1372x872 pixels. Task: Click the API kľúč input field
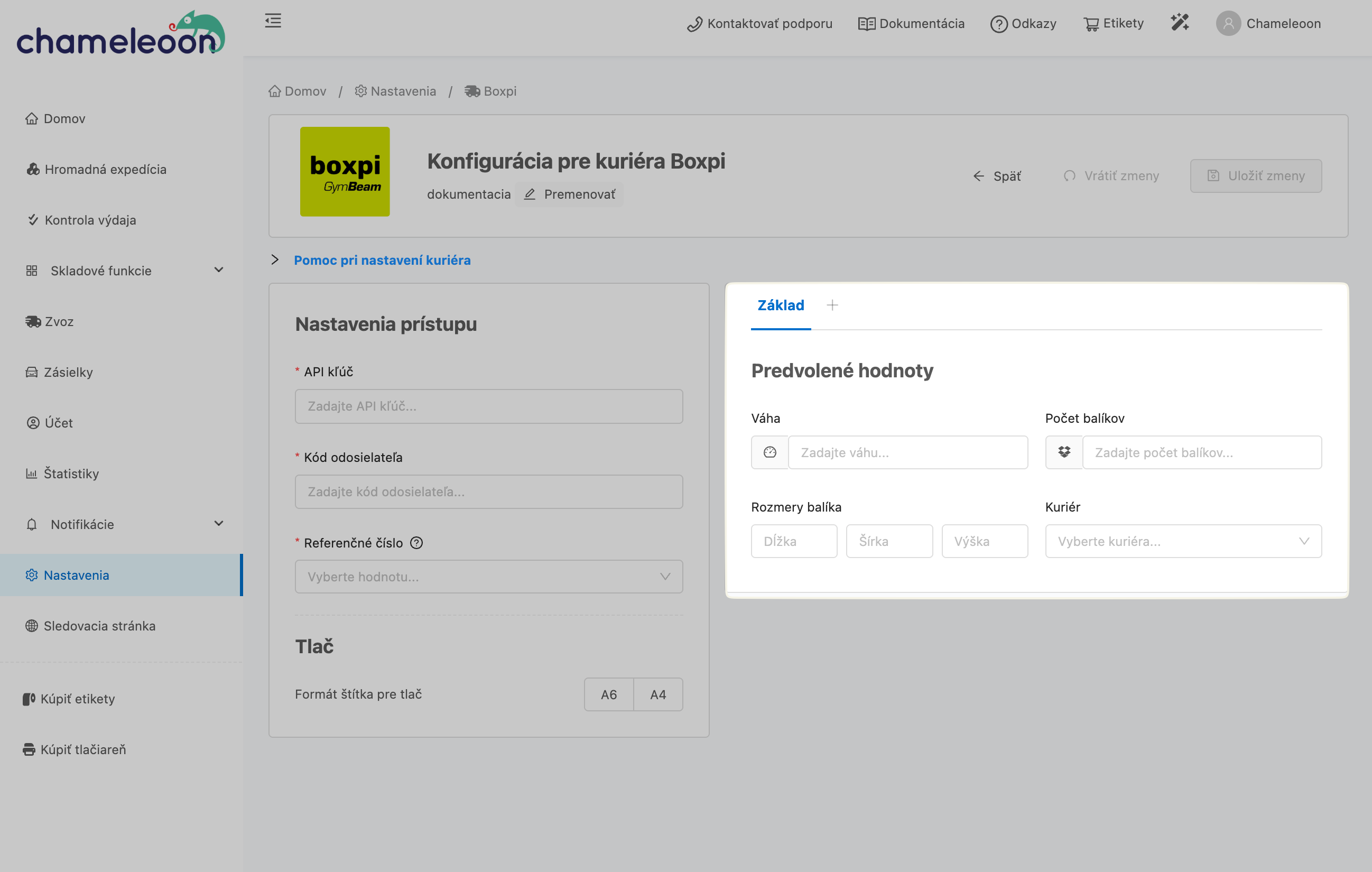(488, 406)
